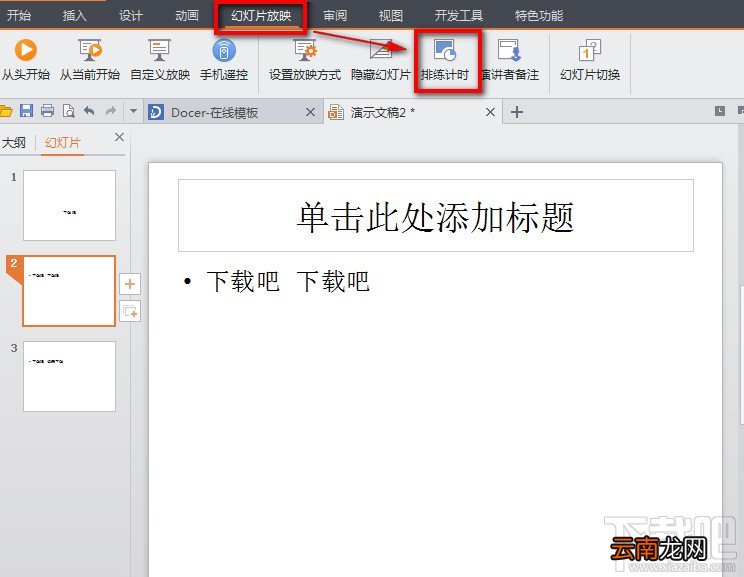Open the 动画 ribbon tab
The image size is (744, 577).
[186, 16]
